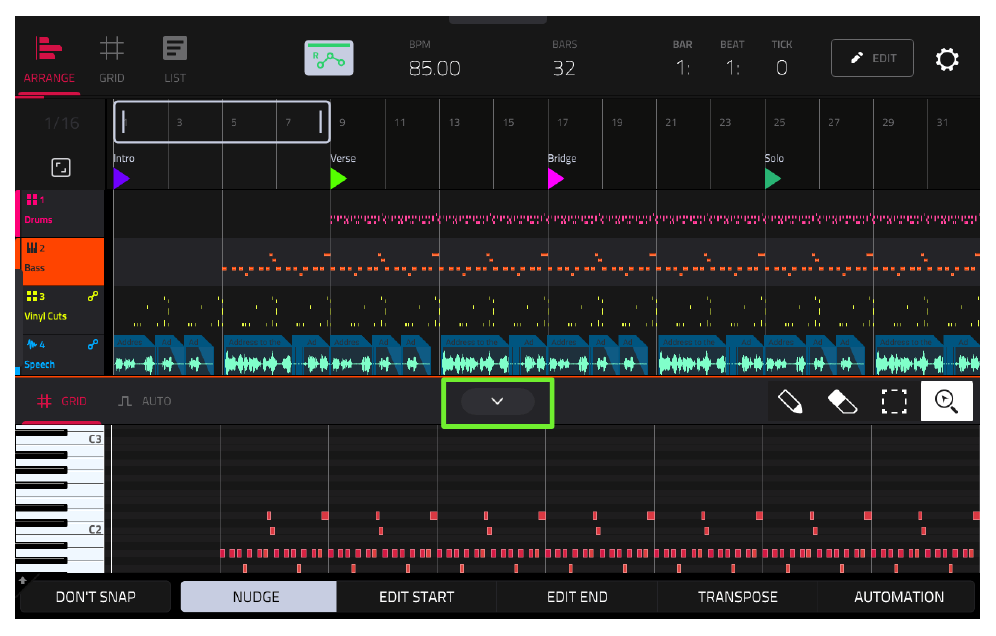The width and height of the screenshot is (996, 636).
Task: Toggle the Don't Snap option
Action: pos(96,597)
